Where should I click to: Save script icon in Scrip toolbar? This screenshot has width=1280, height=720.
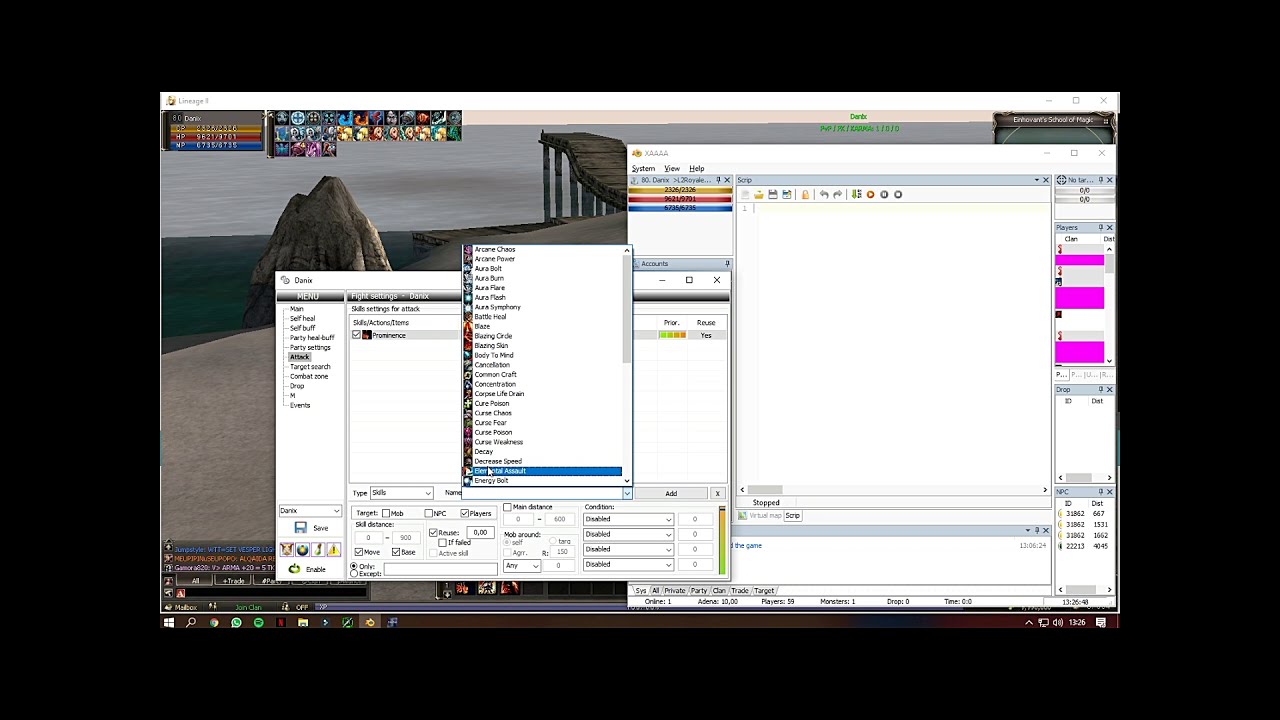click(x=773, y=194)
